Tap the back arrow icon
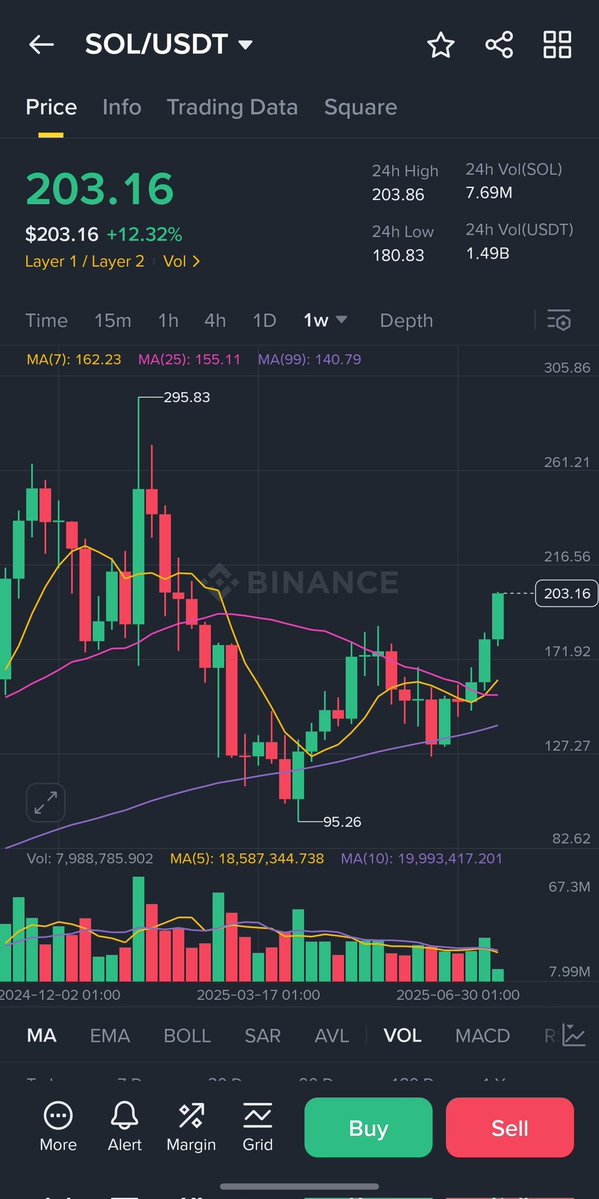599x1199 pixels. pos(41,45)
